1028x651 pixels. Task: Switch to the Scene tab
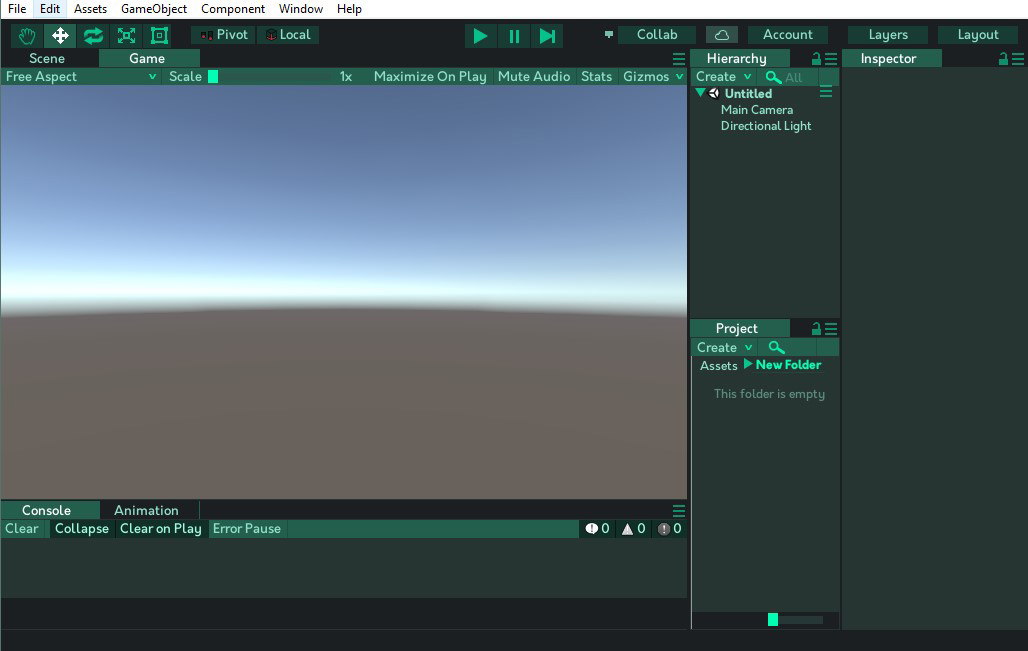(47, 58)
